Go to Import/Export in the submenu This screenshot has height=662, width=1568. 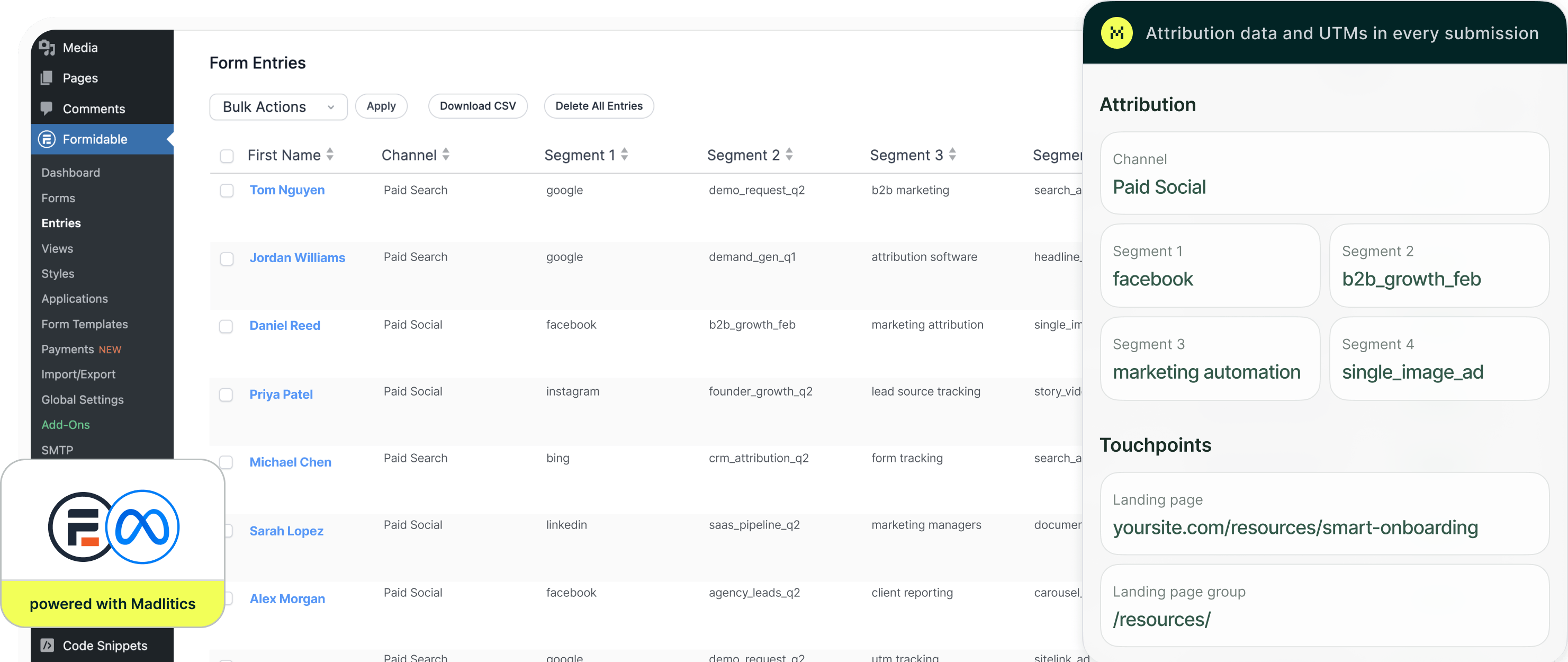click(x=78, y=374)
